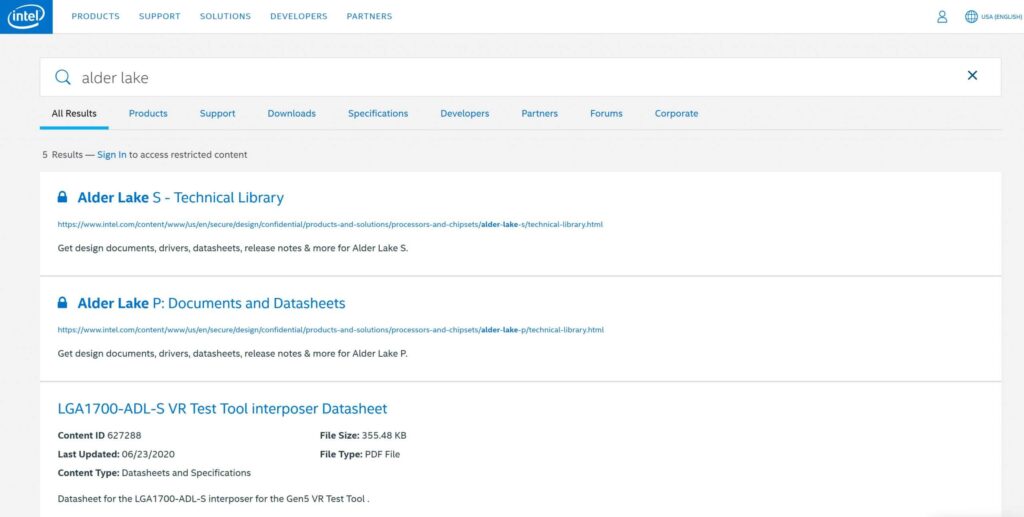
Task: Click the Alder Lake P description text
Action: [232, 354]
